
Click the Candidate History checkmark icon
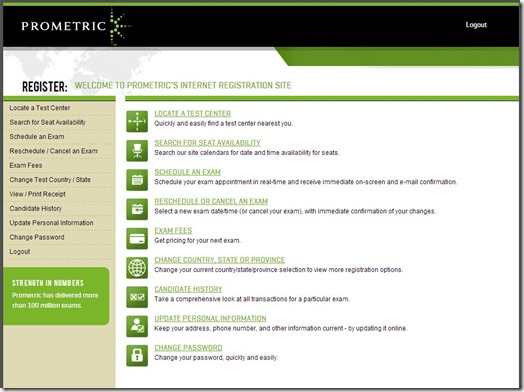(x=137, y=297)
